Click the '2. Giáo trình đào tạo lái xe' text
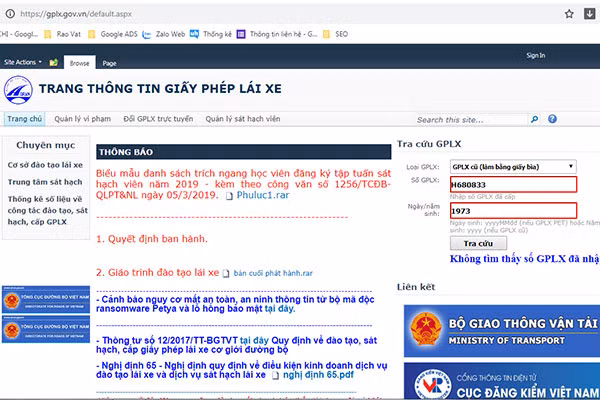 [x=158, y=273]
